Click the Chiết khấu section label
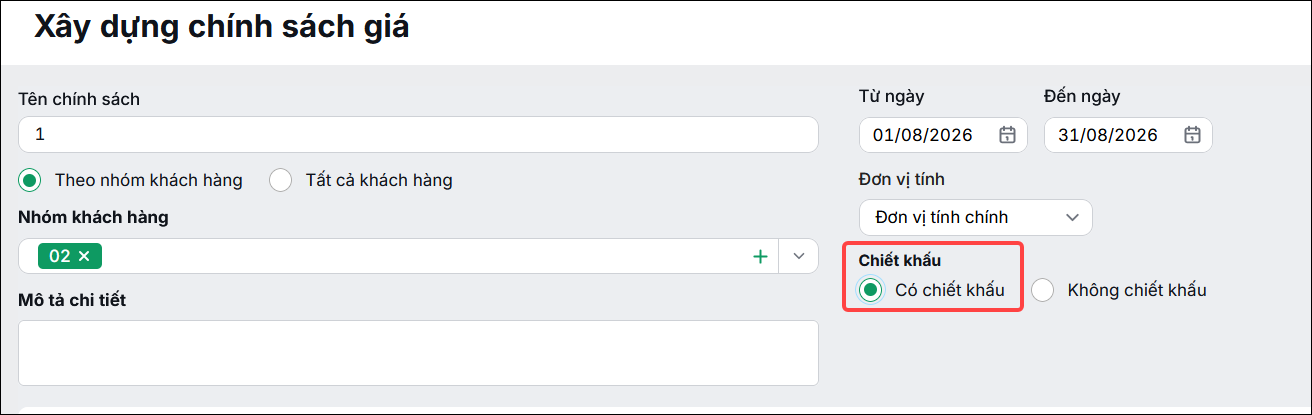Image resolution: width=1312 pixels, height=415 pixels. point(900,260)
